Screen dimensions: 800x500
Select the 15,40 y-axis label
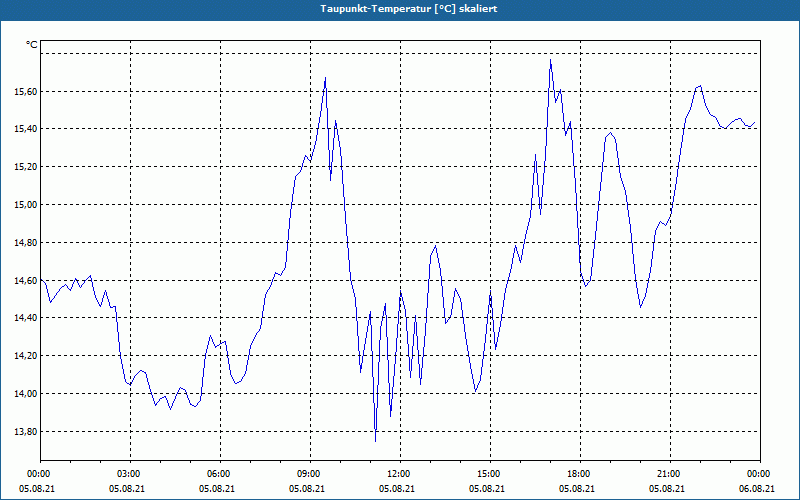click(x=26, y=129)
